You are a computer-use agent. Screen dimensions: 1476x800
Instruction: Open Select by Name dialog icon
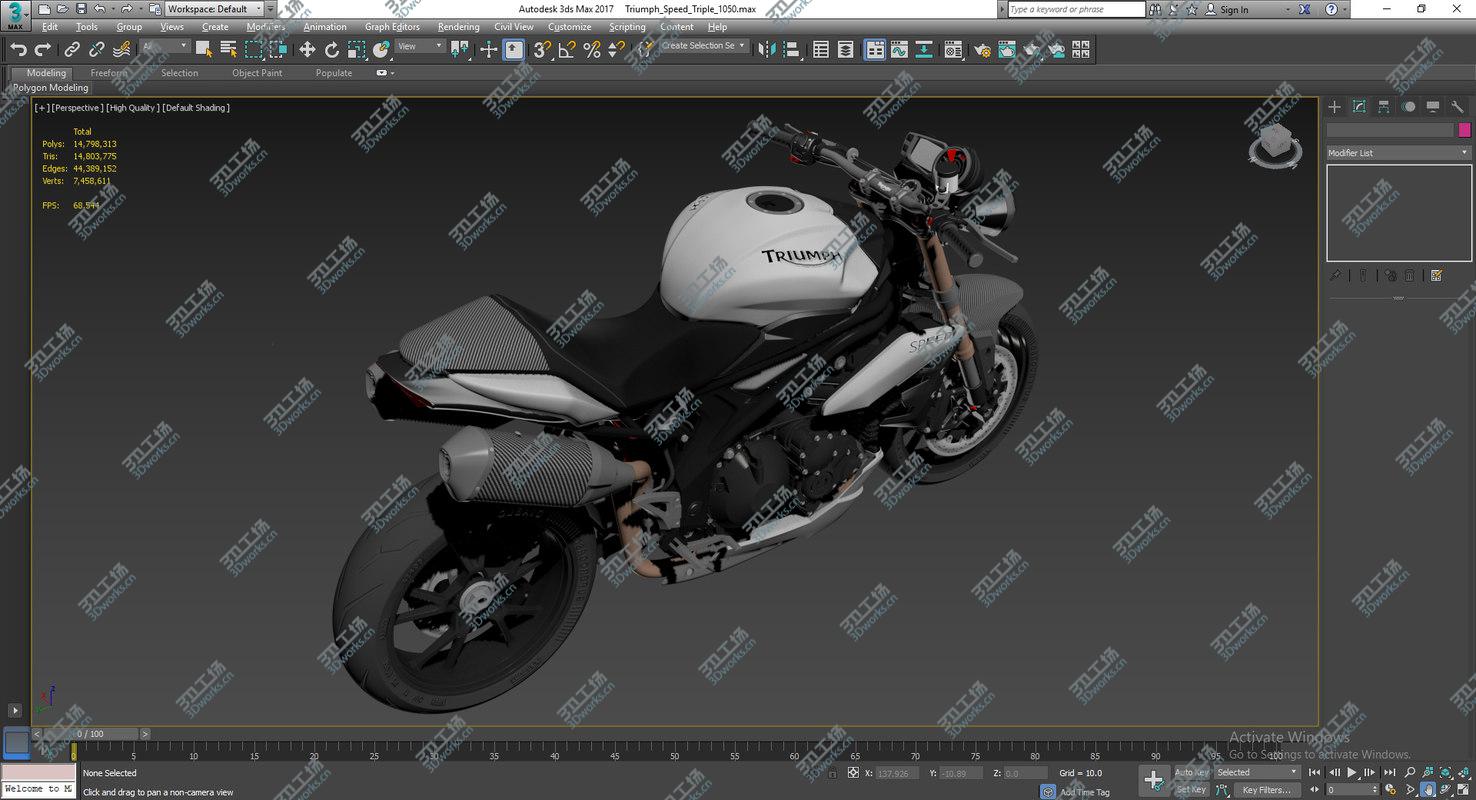[x=229, y=49]
